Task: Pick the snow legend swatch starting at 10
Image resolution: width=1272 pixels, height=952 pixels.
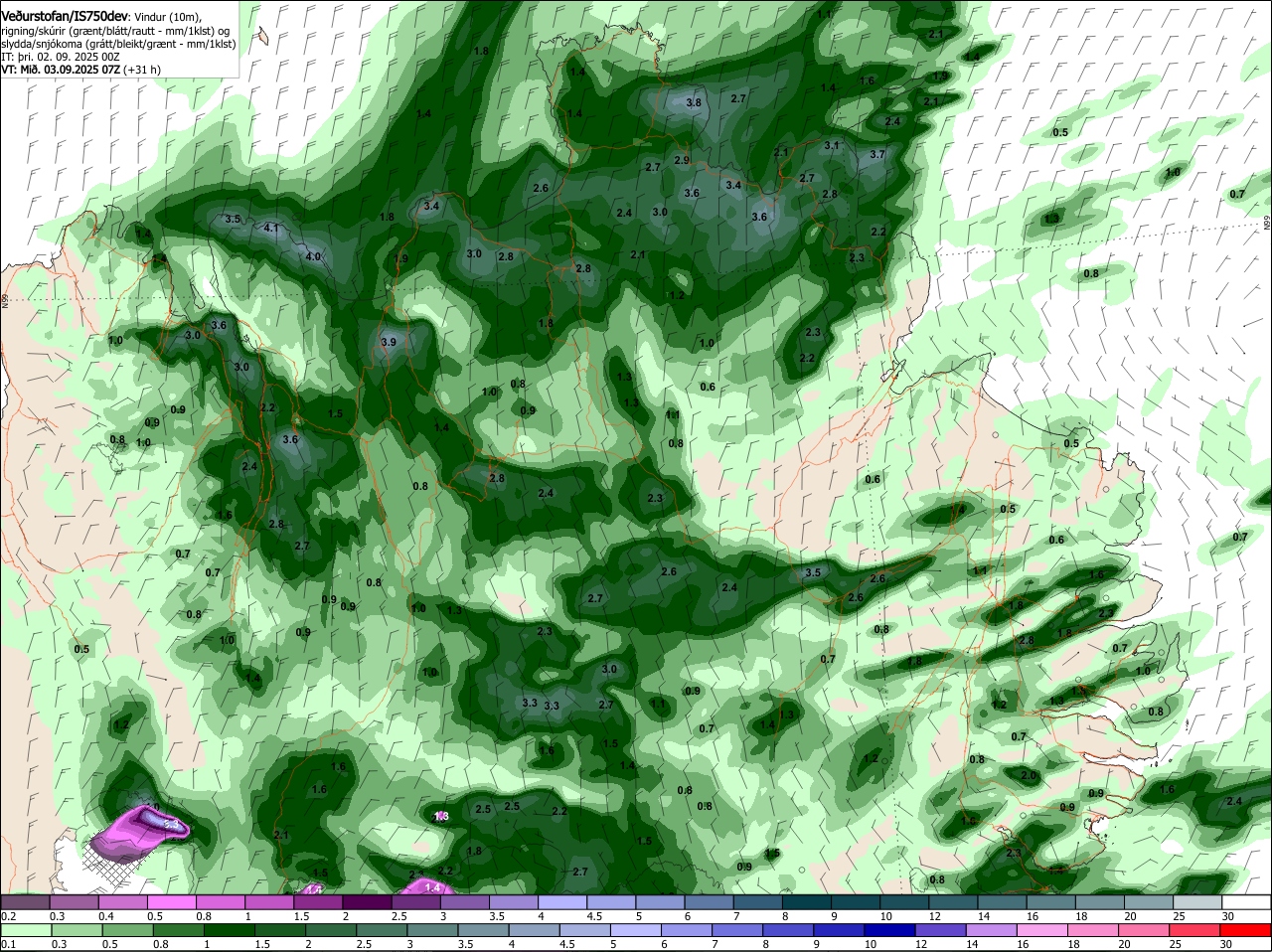Action: (x=904, y=901)
